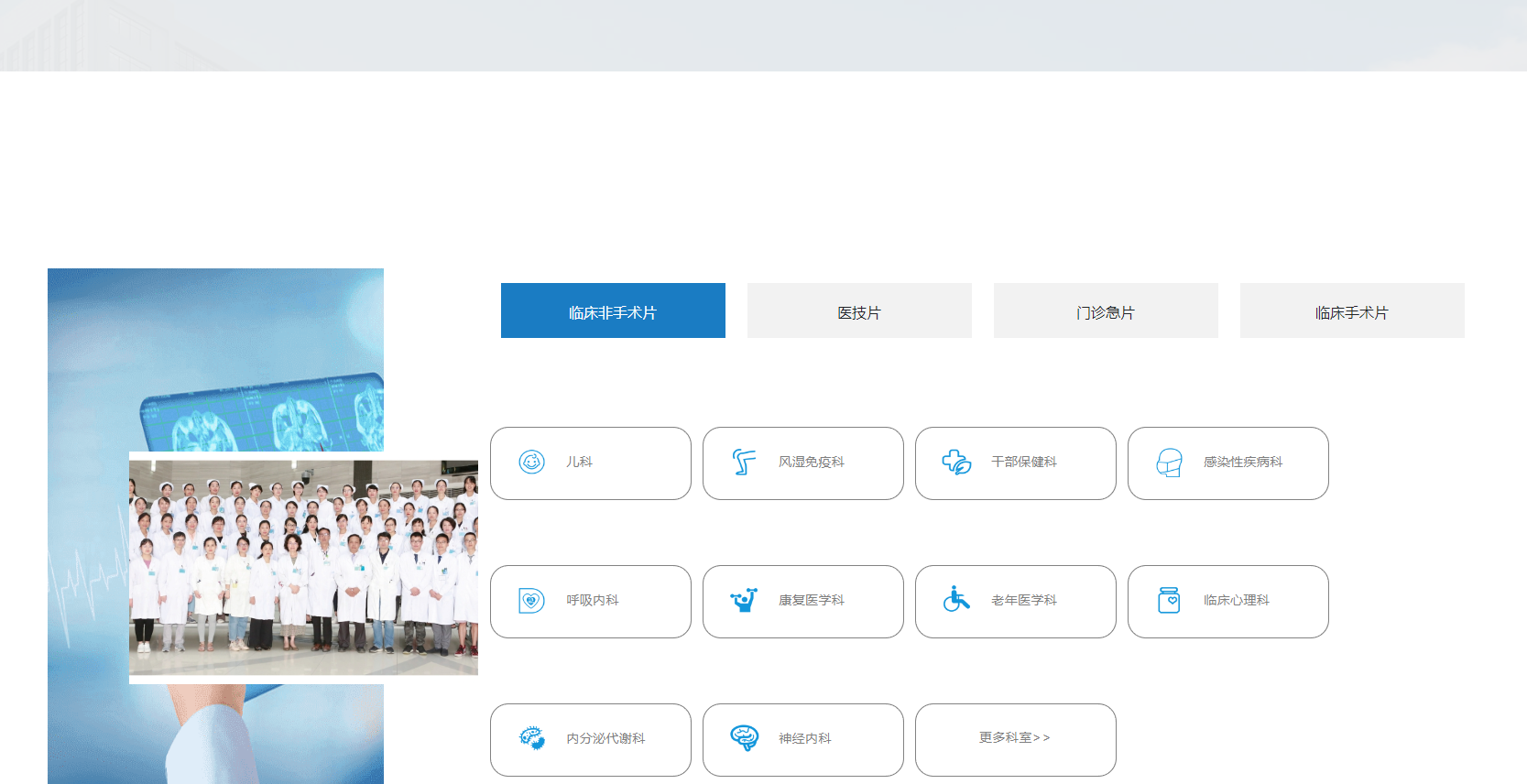
Task: Switch to the 临床手术片 tab
Action: pyautogui.click(x=1352, y=310)
